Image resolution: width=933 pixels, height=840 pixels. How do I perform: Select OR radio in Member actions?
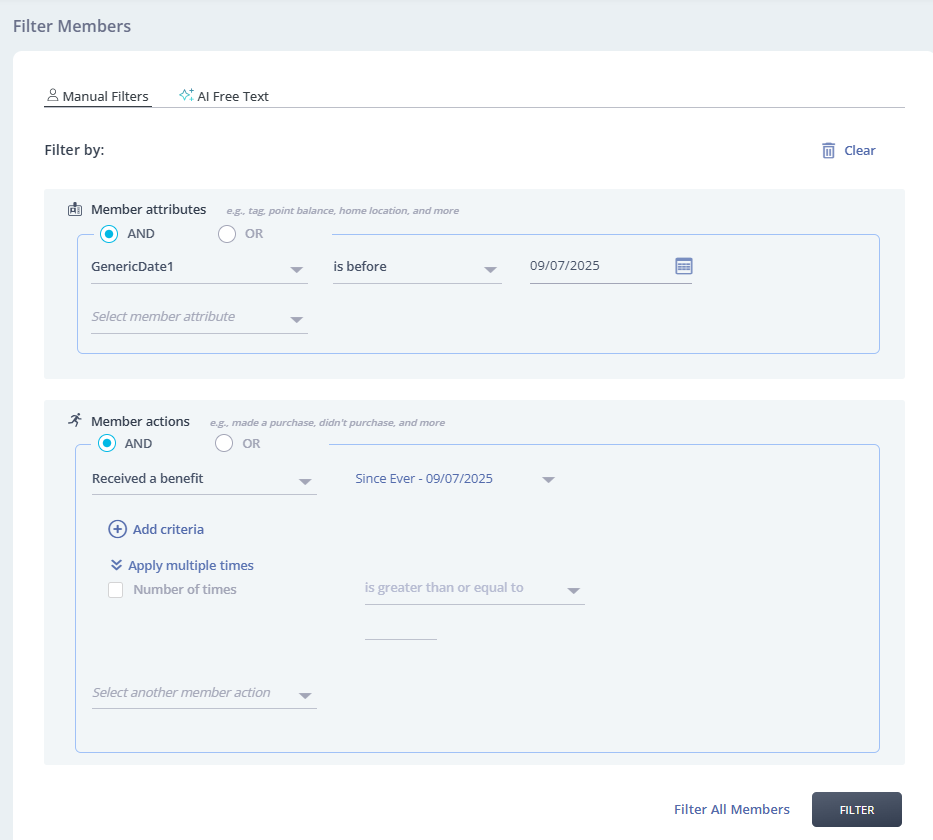click(x=225, y=443)
